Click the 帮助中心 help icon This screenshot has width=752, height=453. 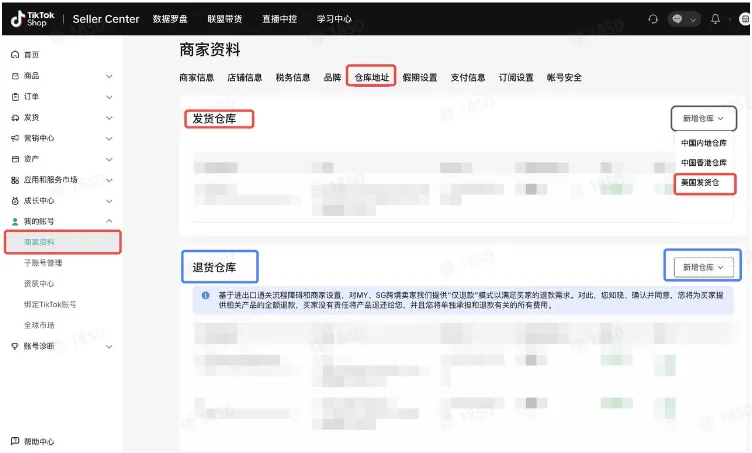(15, 441)
